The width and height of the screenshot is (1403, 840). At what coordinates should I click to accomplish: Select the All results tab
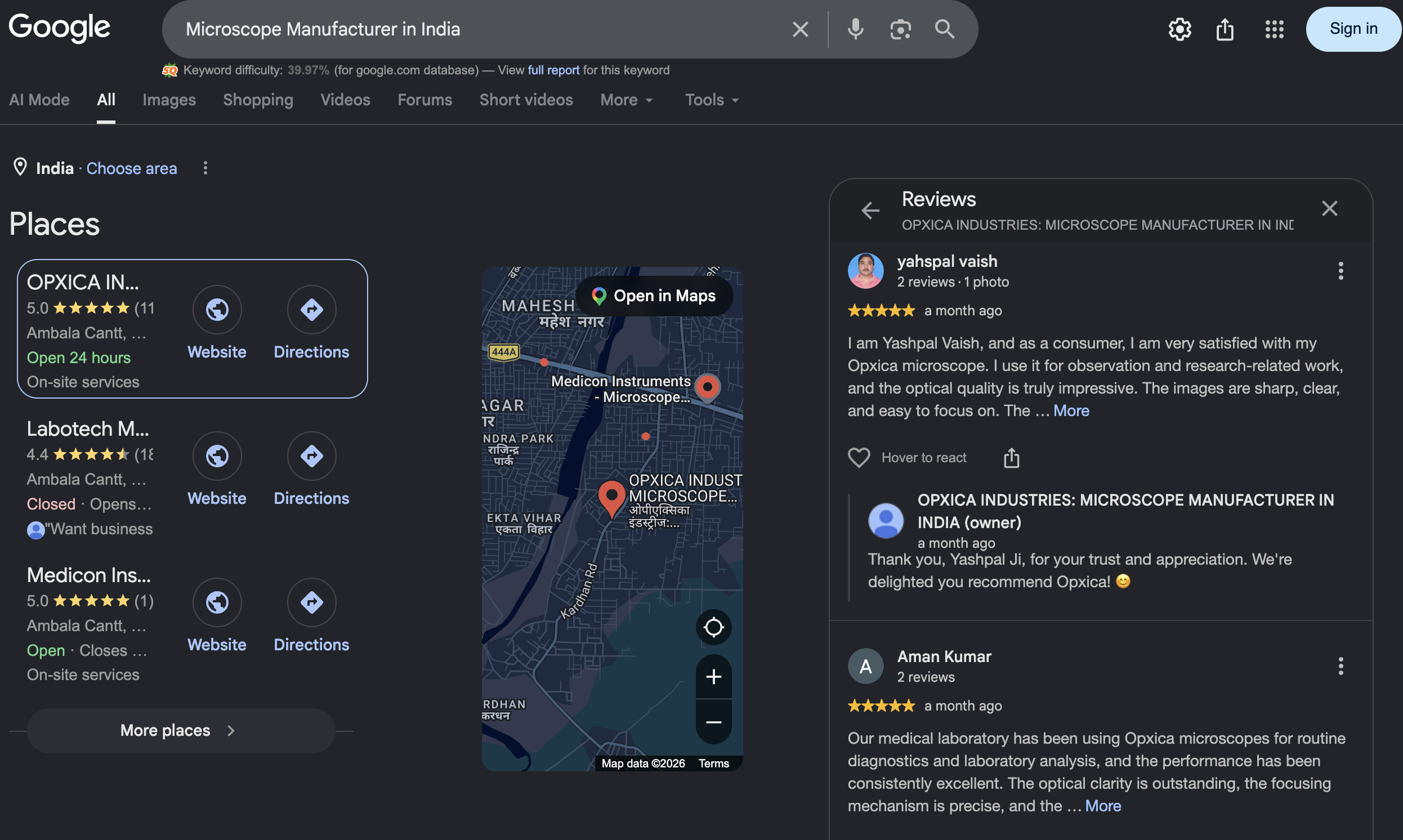[x=106, y=100]
